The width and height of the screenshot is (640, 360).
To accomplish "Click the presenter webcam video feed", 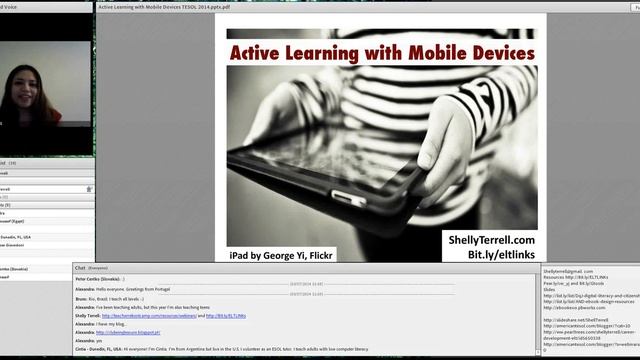I will 45,84.
